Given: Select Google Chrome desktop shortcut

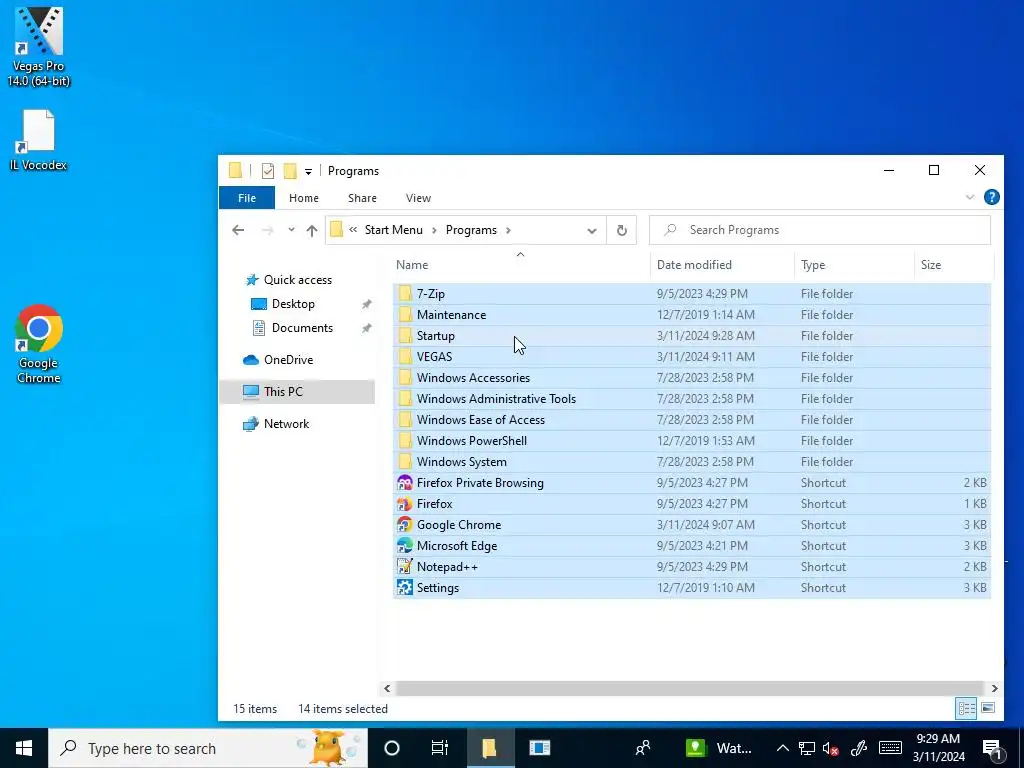Looking at the screenshot, I should (x=39, y=344).
